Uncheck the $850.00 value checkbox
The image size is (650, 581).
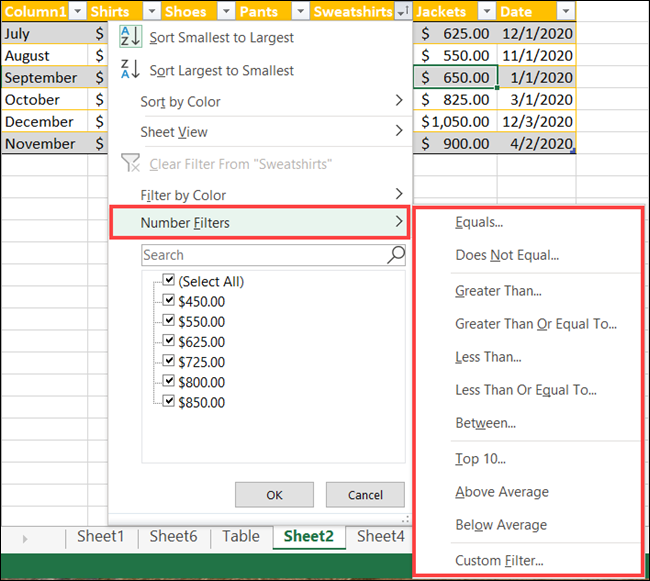point(168,402)
